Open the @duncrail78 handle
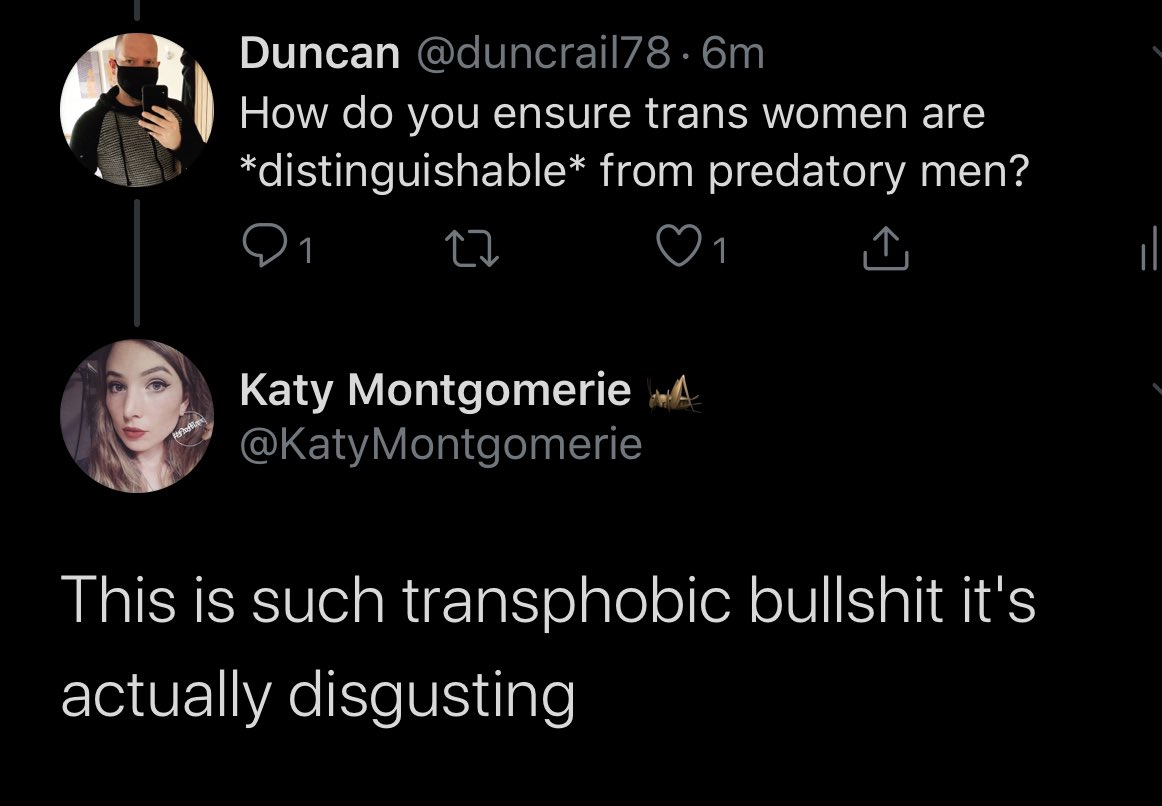Image resolution: width=1162 pixels, height=806 pixels. coord(543,53)
